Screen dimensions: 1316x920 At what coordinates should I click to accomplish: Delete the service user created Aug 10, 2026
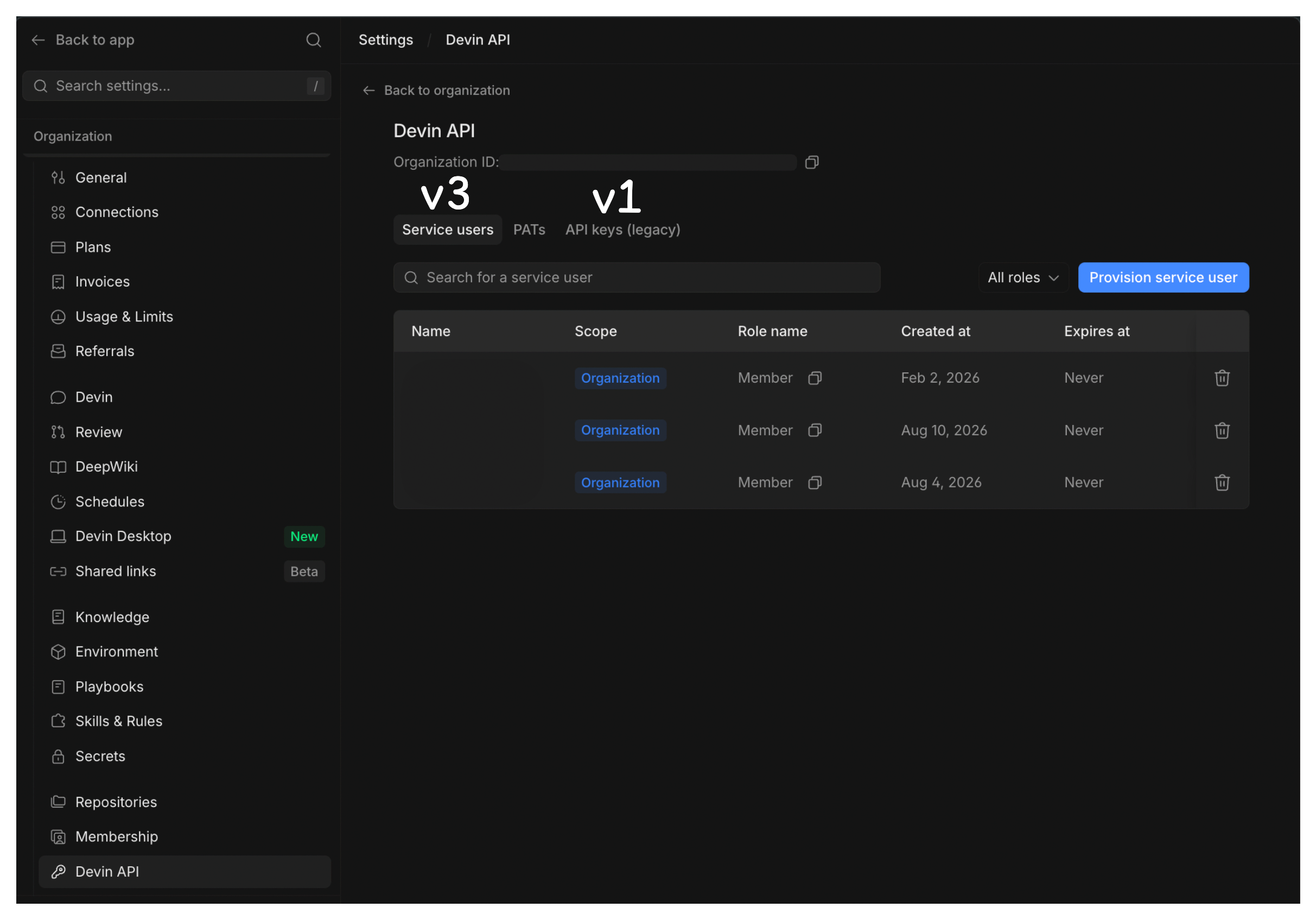pos(1222,430)
